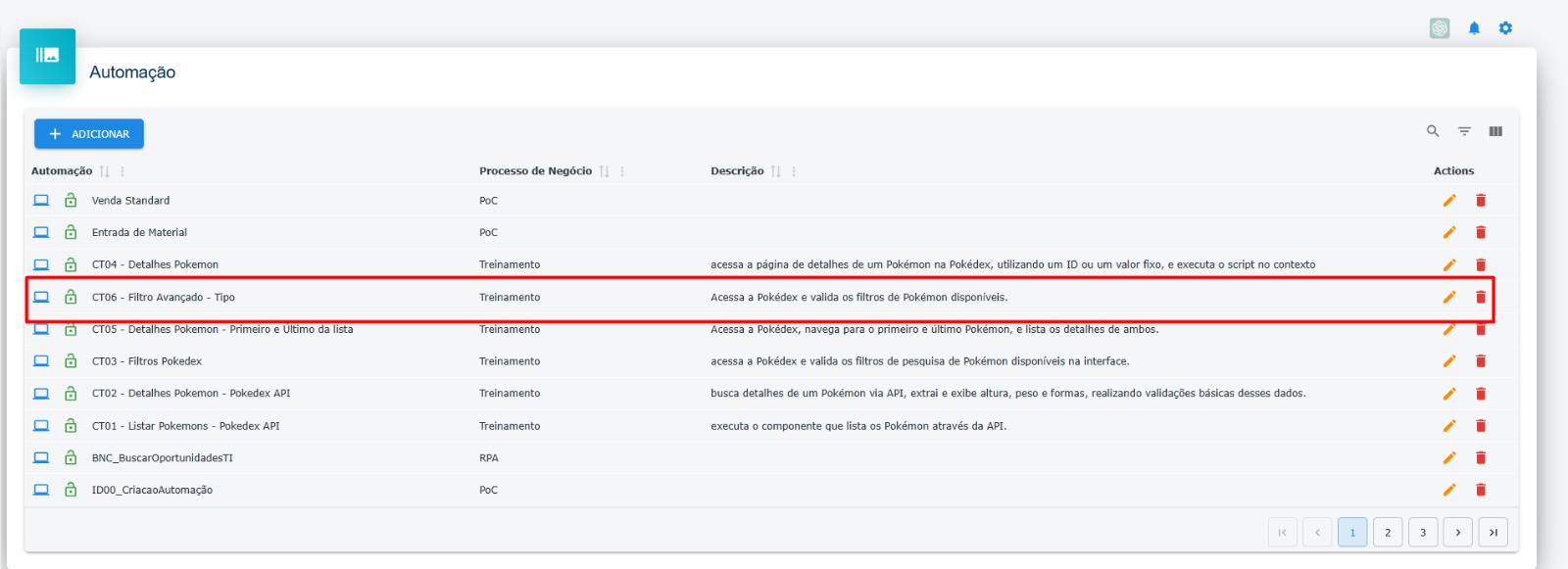Image resolution: width=1568 pixels, height=569 pixels.
Task: Click the laptop icon of Entrada de Material
Action: point(41,233)
